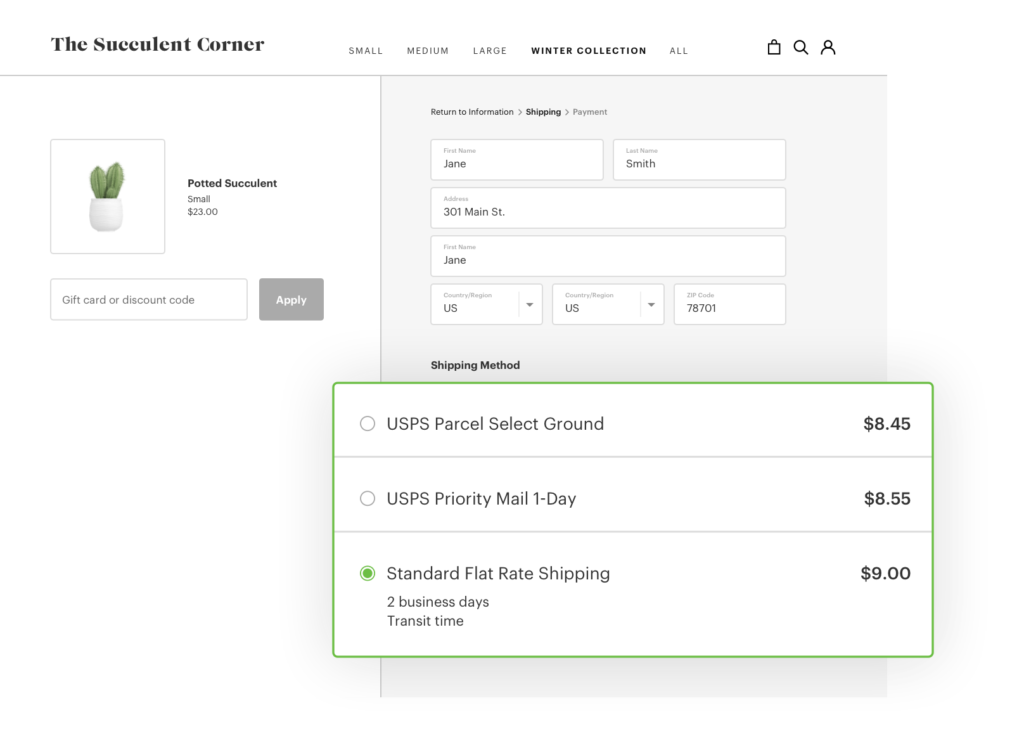Open the user account icon
Image resolution: width=1024 pixels, height=748 pixels.
[x=828, y=47]
